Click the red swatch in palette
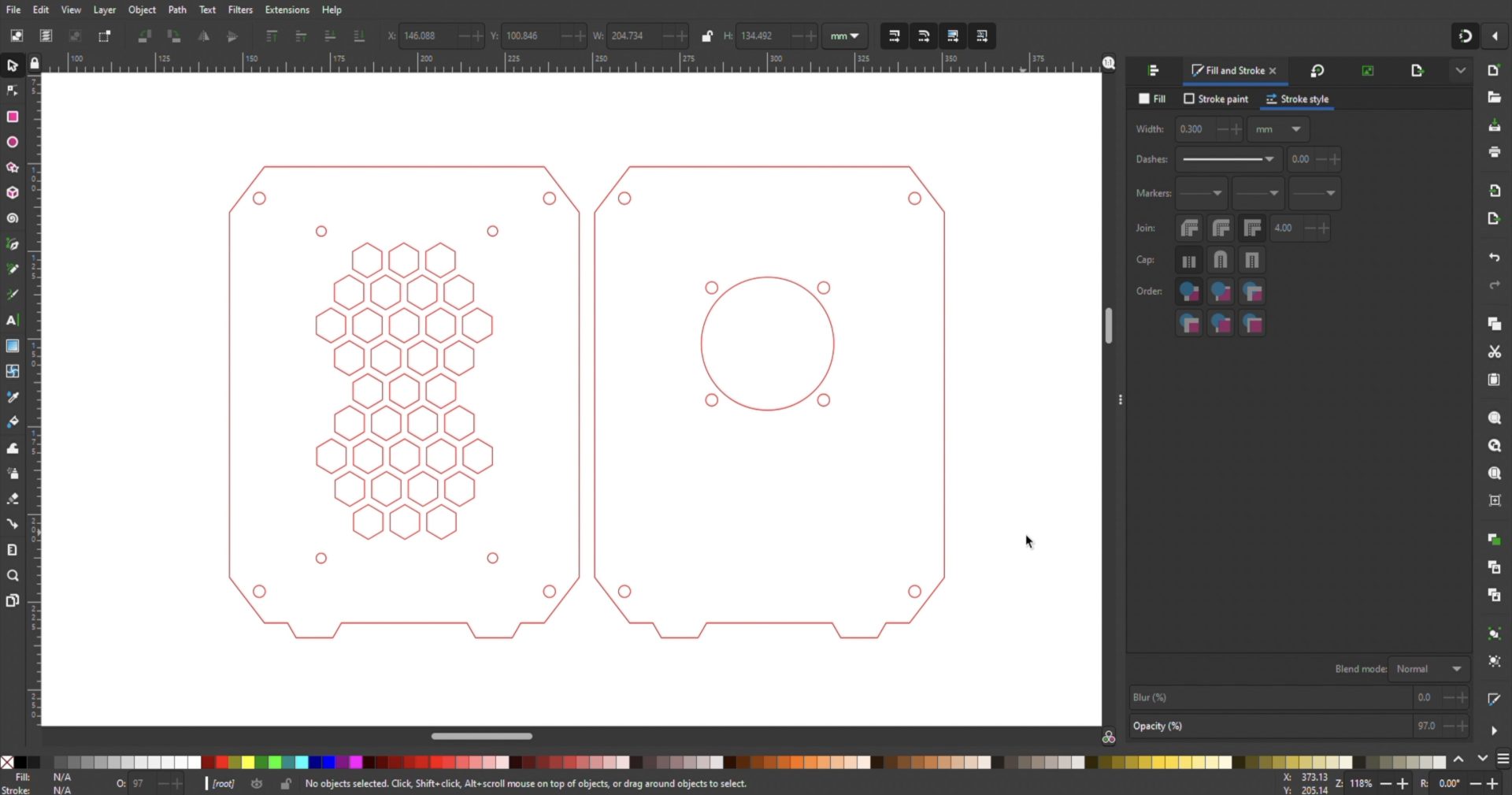1512x795 pixels. [222, 762]
